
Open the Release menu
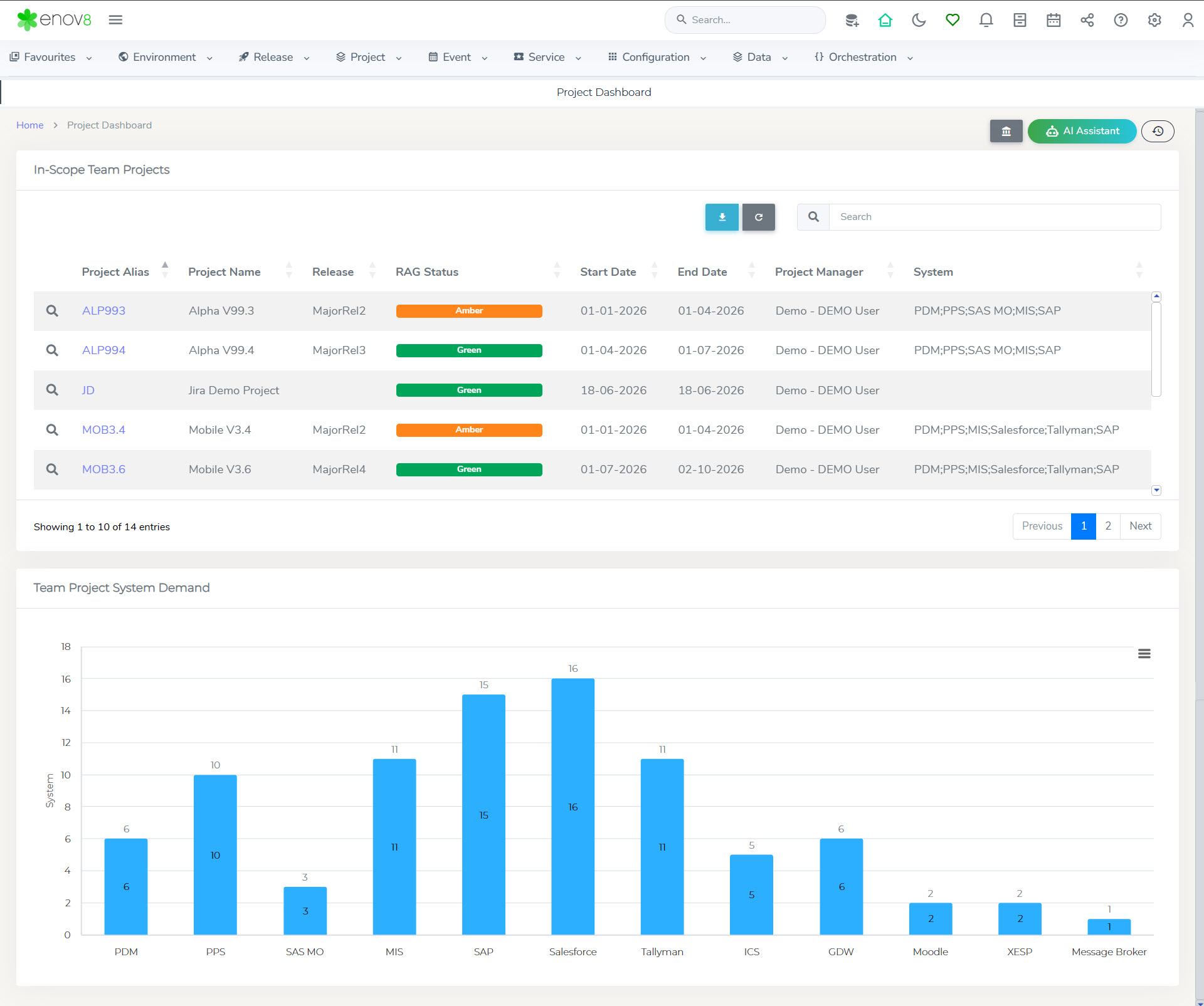273,57
